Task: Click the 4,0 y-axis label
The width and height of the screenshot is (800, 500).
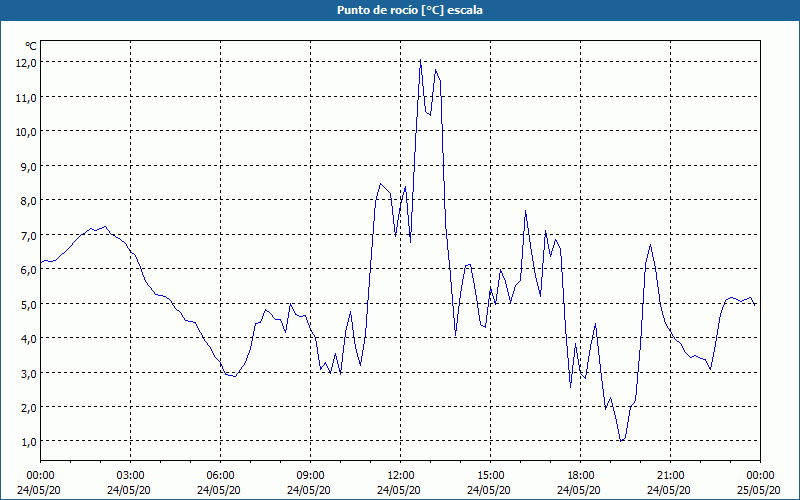Action: pyautogui.click(x=30, y=338)
